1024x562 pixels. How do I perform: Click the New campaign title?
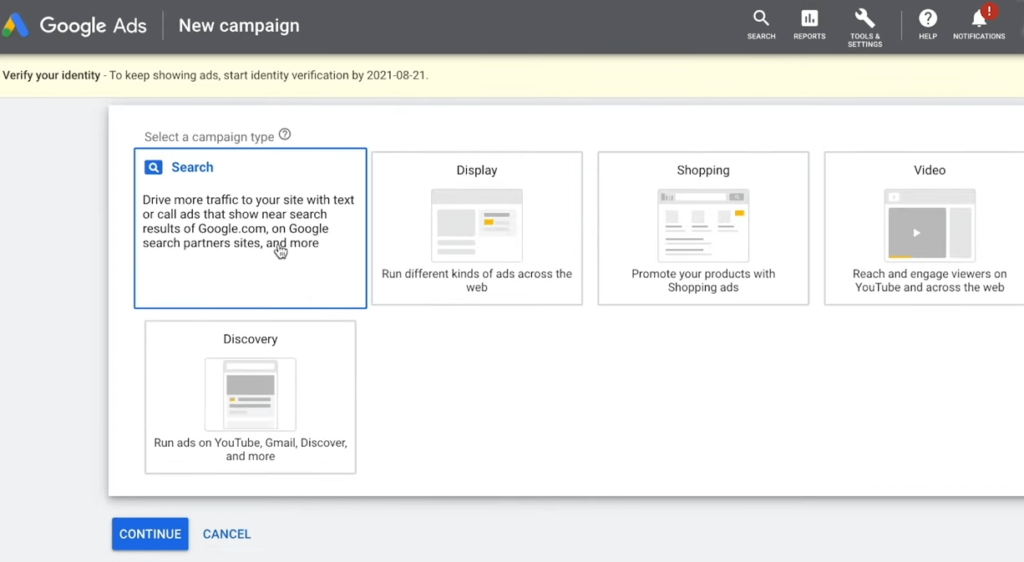coord(239,25)
